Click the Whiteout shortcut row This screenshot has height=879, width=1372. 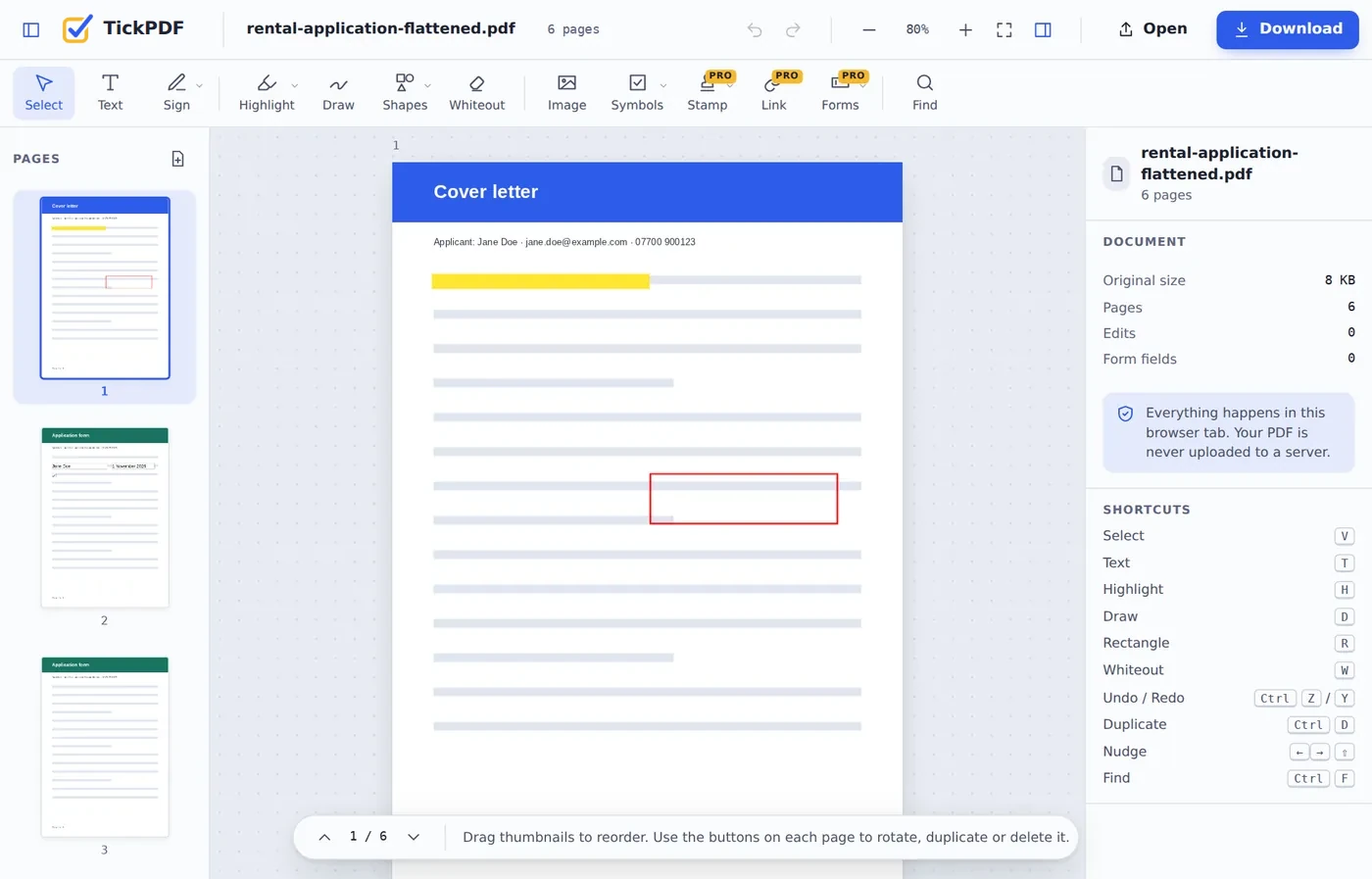point(1229,670)
